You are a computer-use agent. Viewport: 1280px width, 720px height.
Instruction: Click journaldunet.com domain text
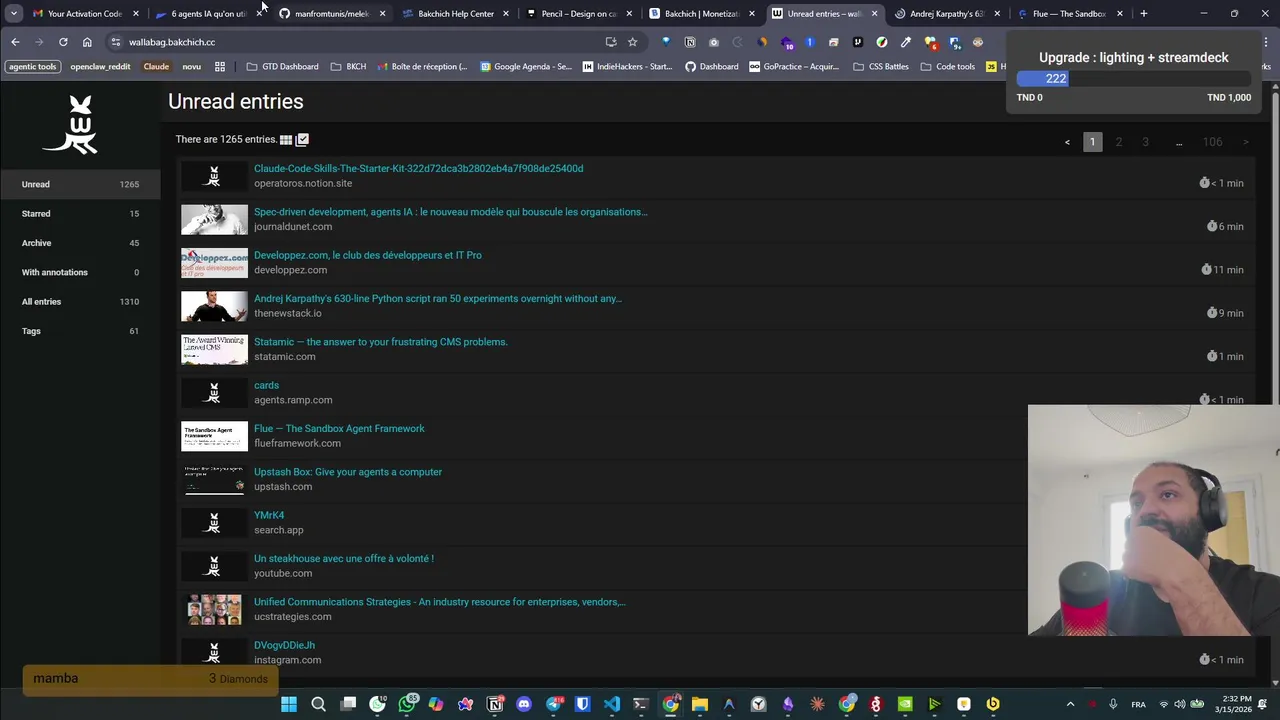[x=293, y=227]
